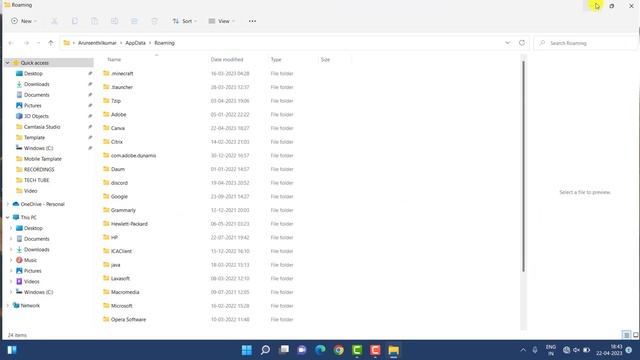Click the Share toolbar icon
This screenshot has width=640, height=360.
click(x=134, y=21)
